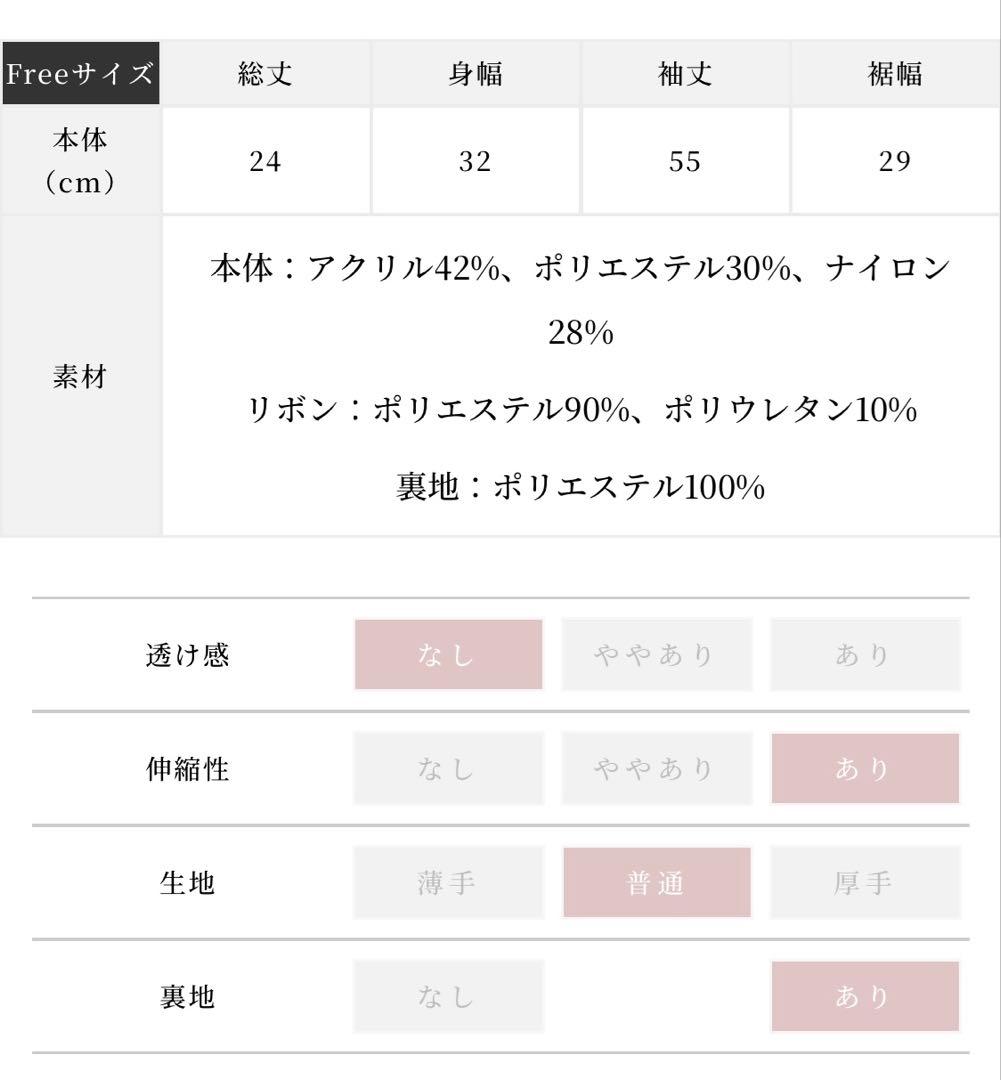Click highlighted あり in the 裏地 row
Viewport: 1001px width, 1080px height.
(865, 997)
